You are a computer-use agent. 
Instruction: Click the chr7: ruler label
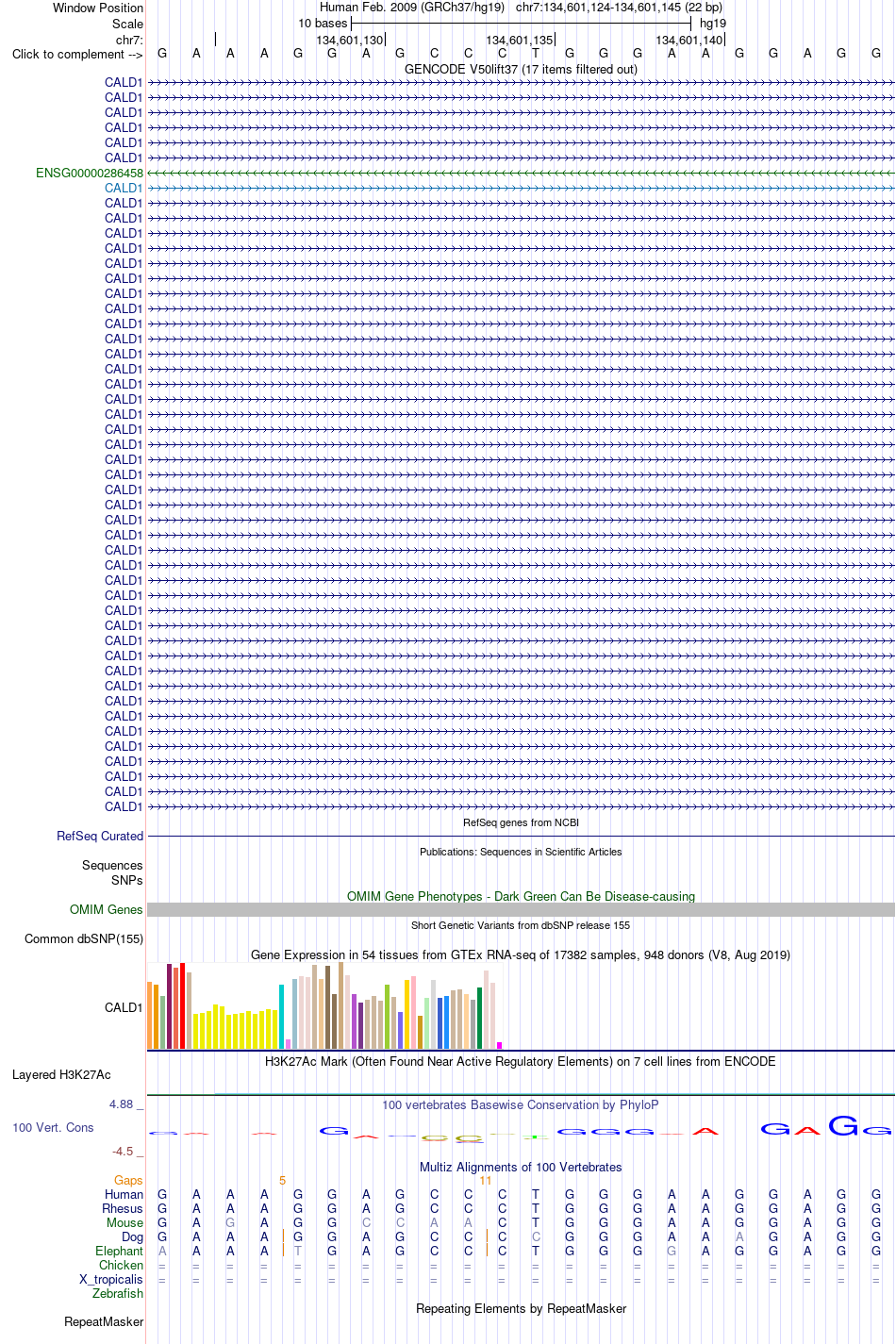click(x=129, y=40)
